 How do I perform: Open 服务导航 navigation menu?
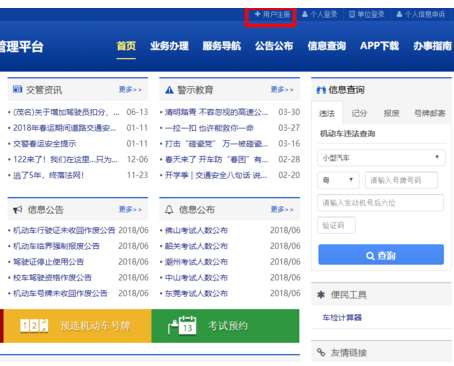(x=222, y=46)
